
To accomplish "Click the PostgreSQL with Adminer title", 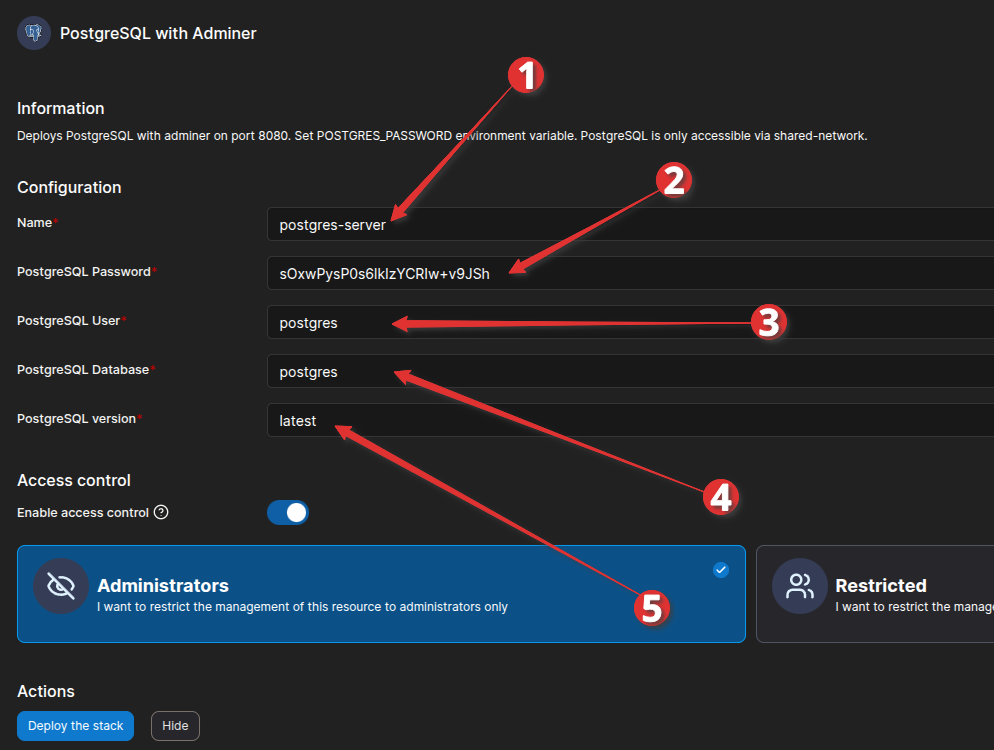I will (158, 34).
